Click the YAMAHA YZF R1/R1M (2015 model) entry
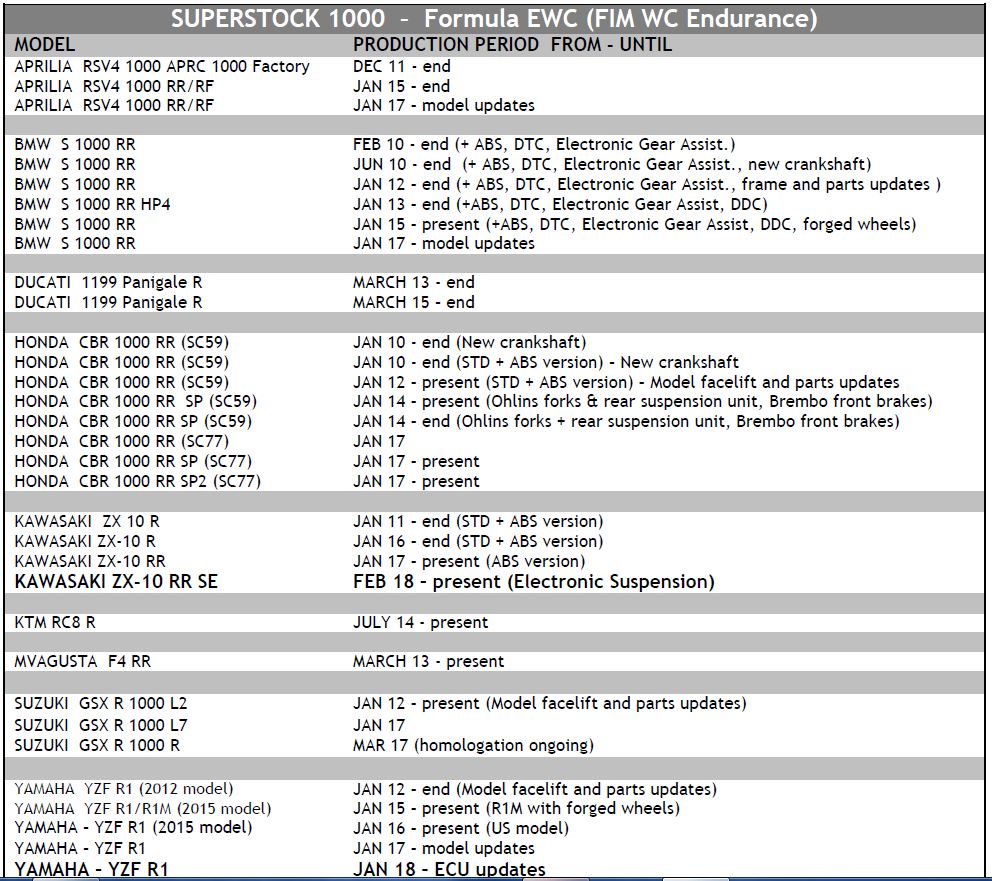992x881 pixels. [142, 808]
